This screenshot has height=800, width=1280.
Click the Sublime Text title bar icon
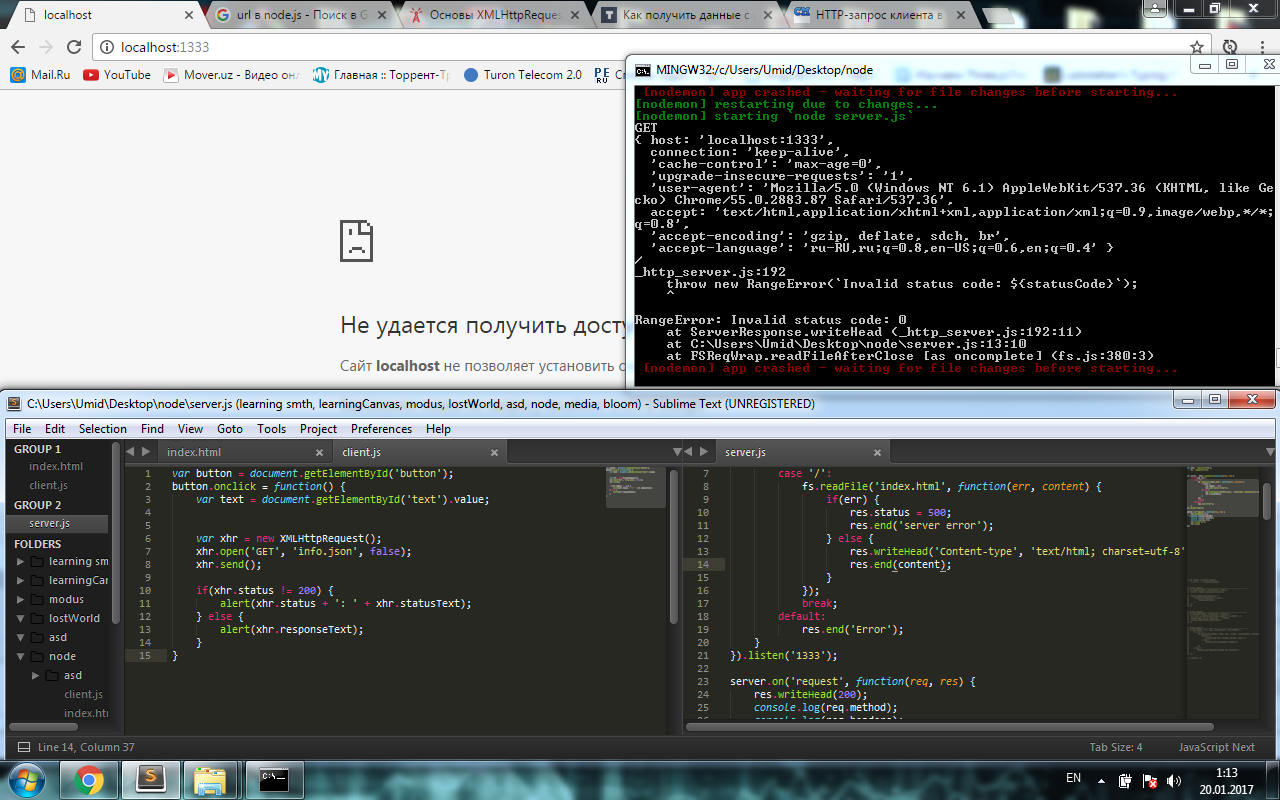[14, 404]
